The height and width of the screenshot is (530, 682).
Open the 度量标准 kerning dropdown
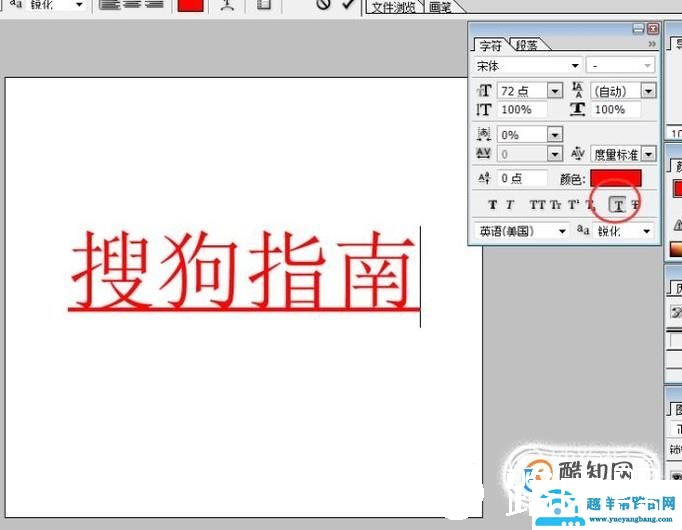tap(649, 154)
